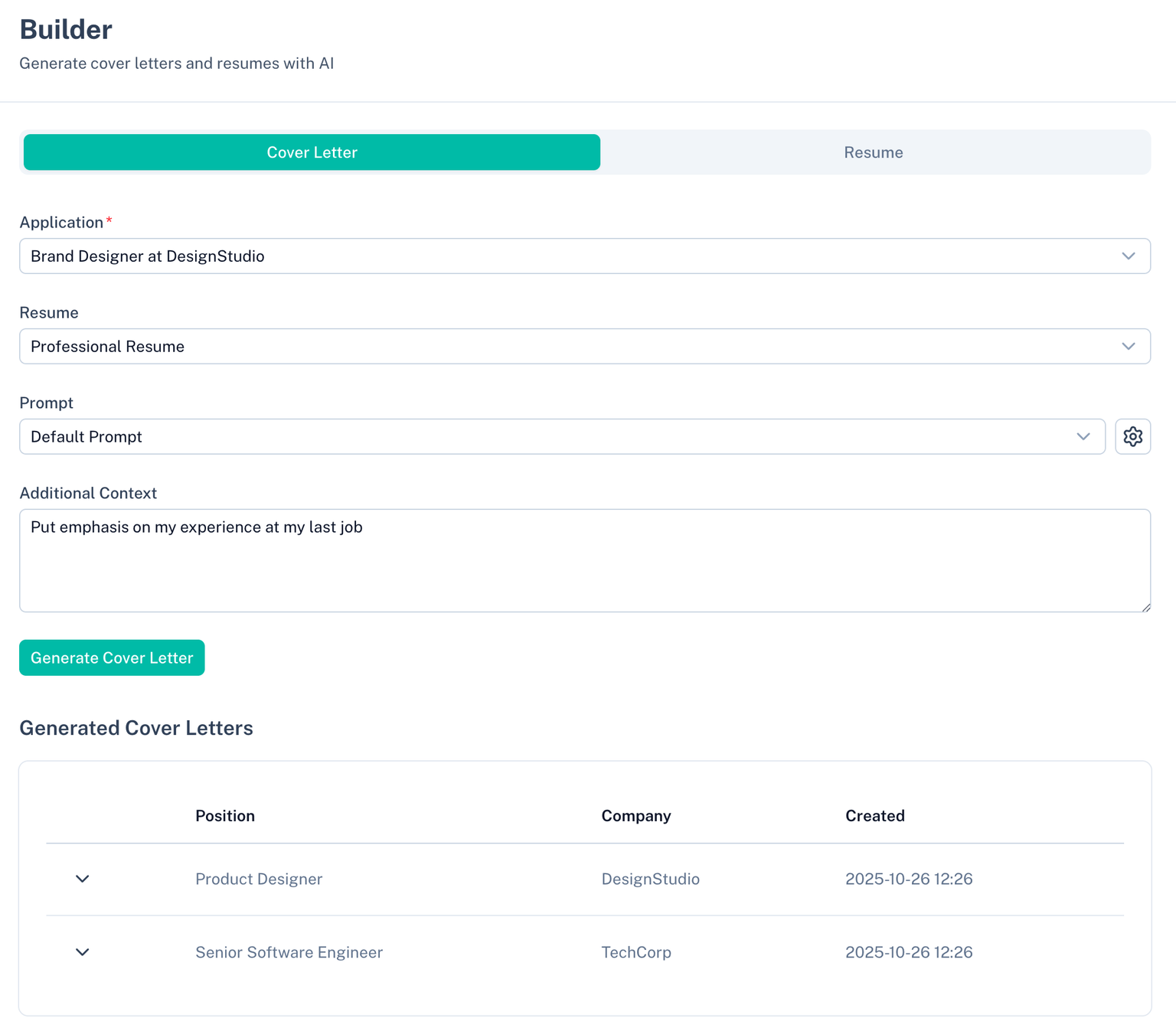
Task: Click the Company column header
Action: point(635,816)
